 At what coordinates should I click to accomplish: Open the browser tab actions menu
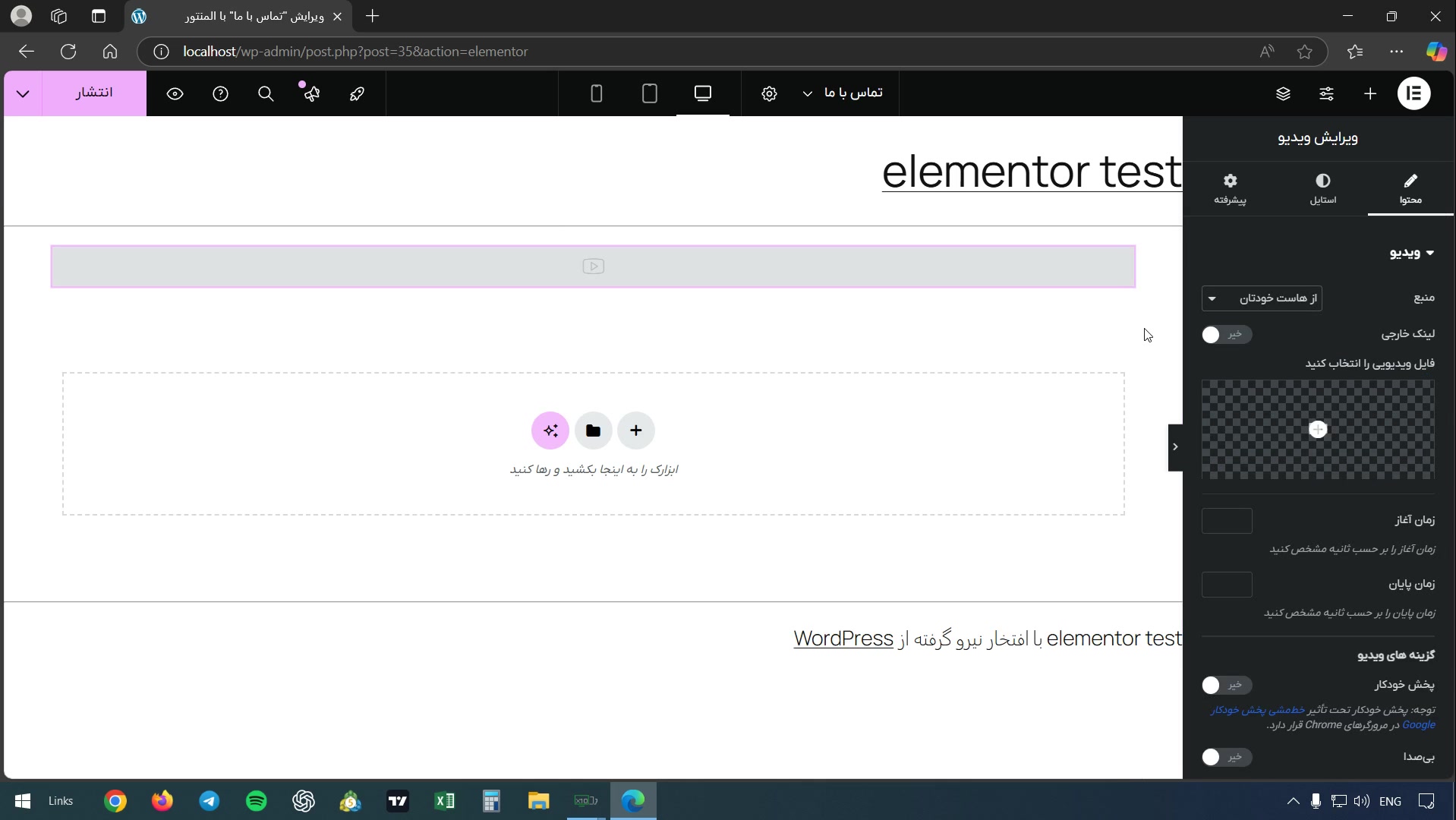coord(99,16)
